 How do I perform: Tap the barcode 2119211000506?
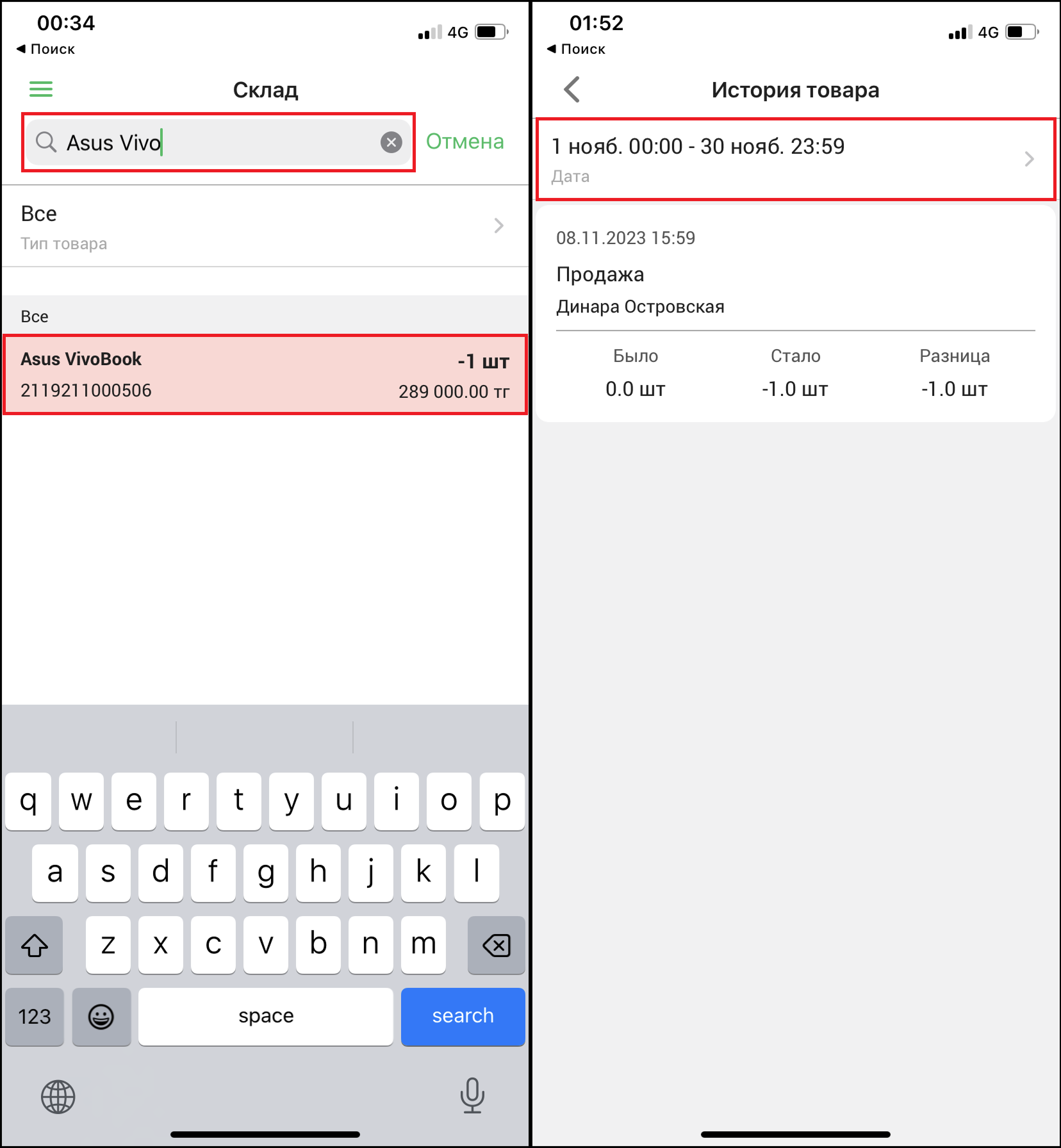[86, 390]
